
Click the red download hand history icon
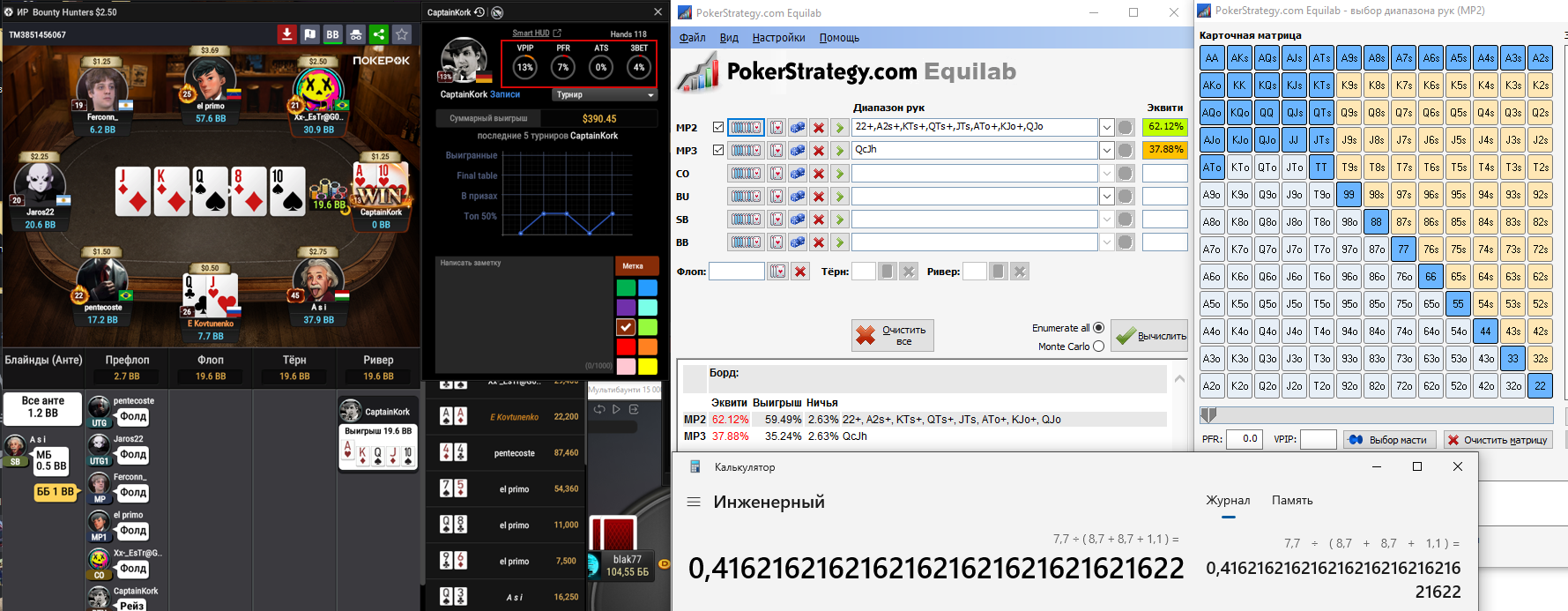[x=286, y=34]
